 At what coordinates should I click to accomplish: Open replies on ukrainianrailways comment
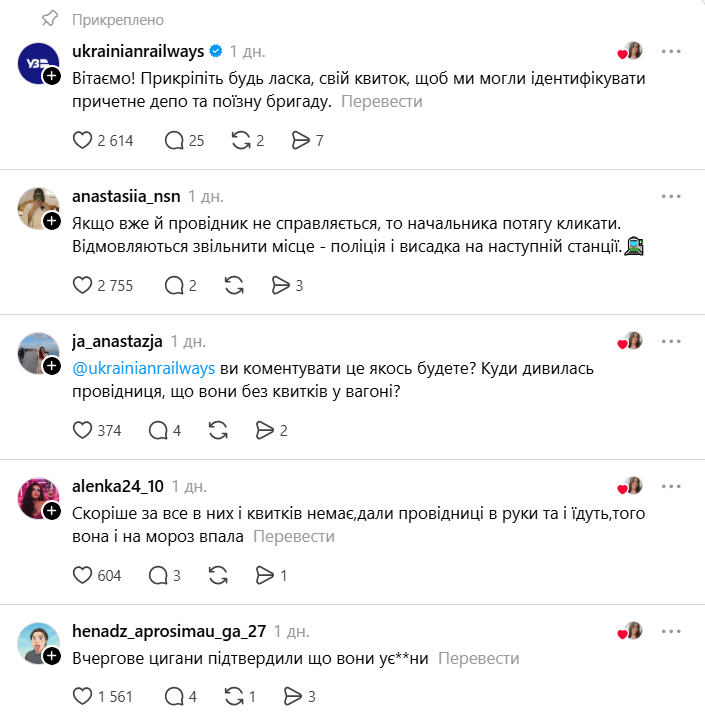pos(172,141)
